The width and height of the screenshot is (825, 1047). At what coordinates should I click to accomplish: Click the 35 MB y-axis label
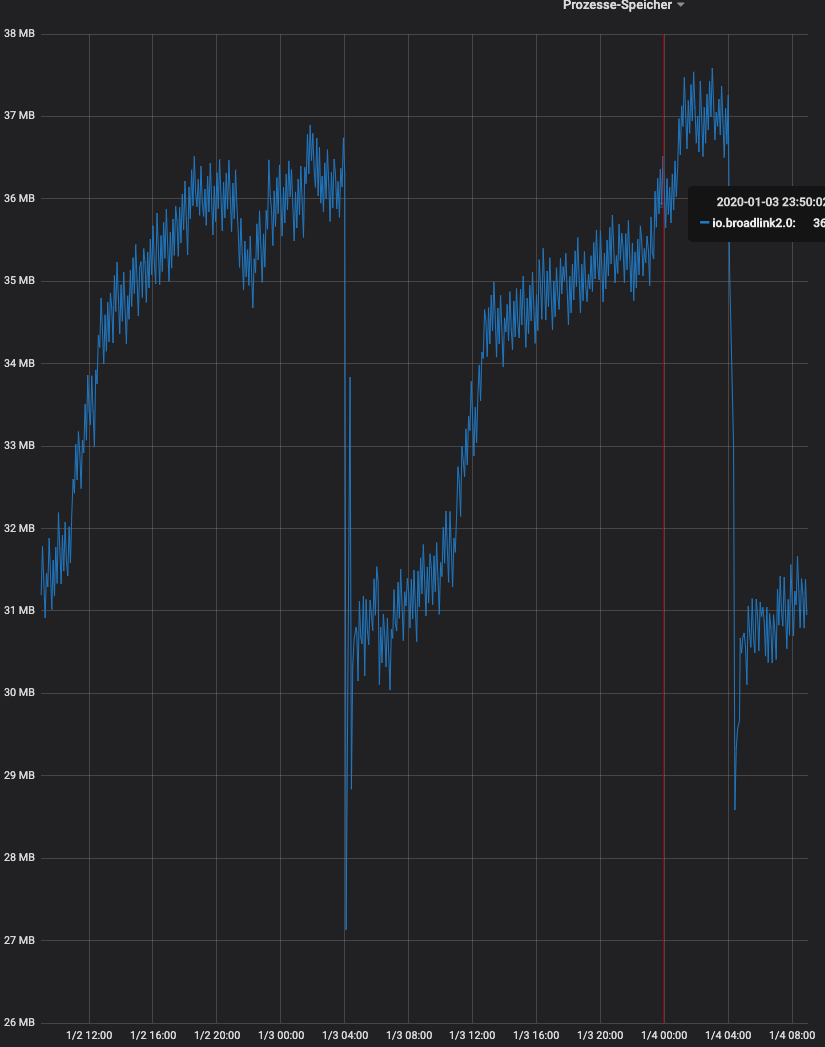[19, 280]
